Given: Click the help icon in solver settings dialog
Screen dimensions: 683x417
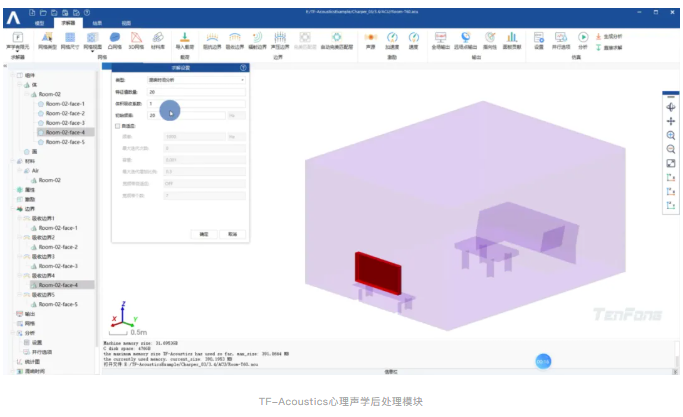Looking at the screenshot, I should pyautogui.click(x=243, y=68).
